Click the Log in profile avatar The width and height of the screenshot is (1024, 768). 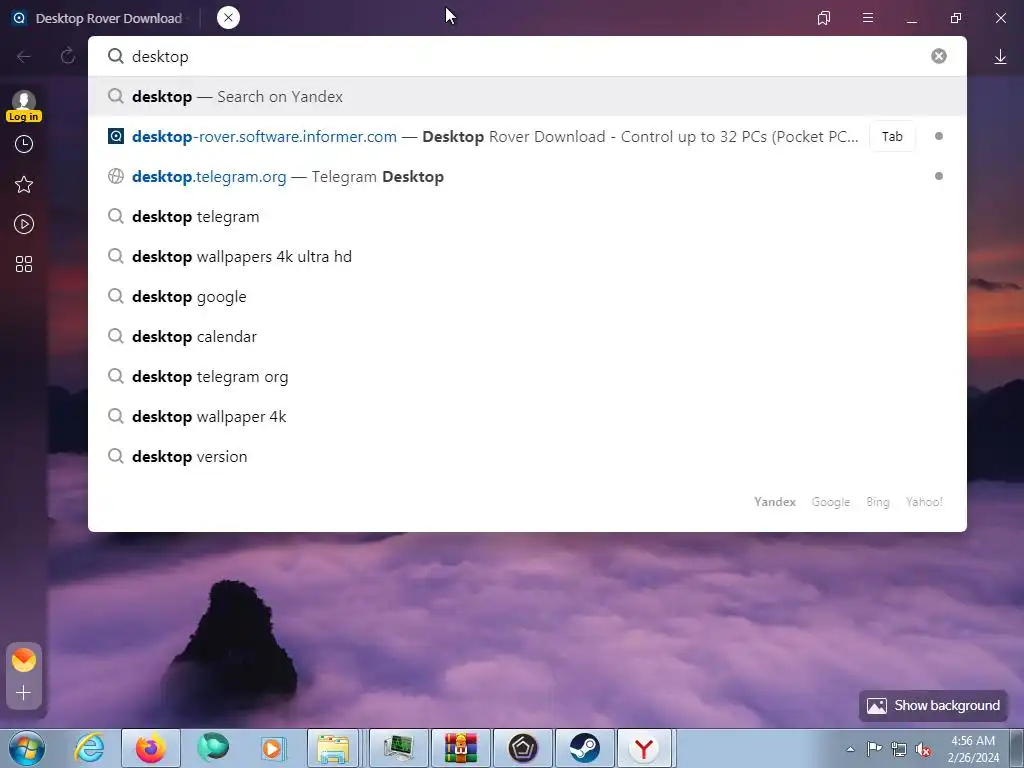24,106
